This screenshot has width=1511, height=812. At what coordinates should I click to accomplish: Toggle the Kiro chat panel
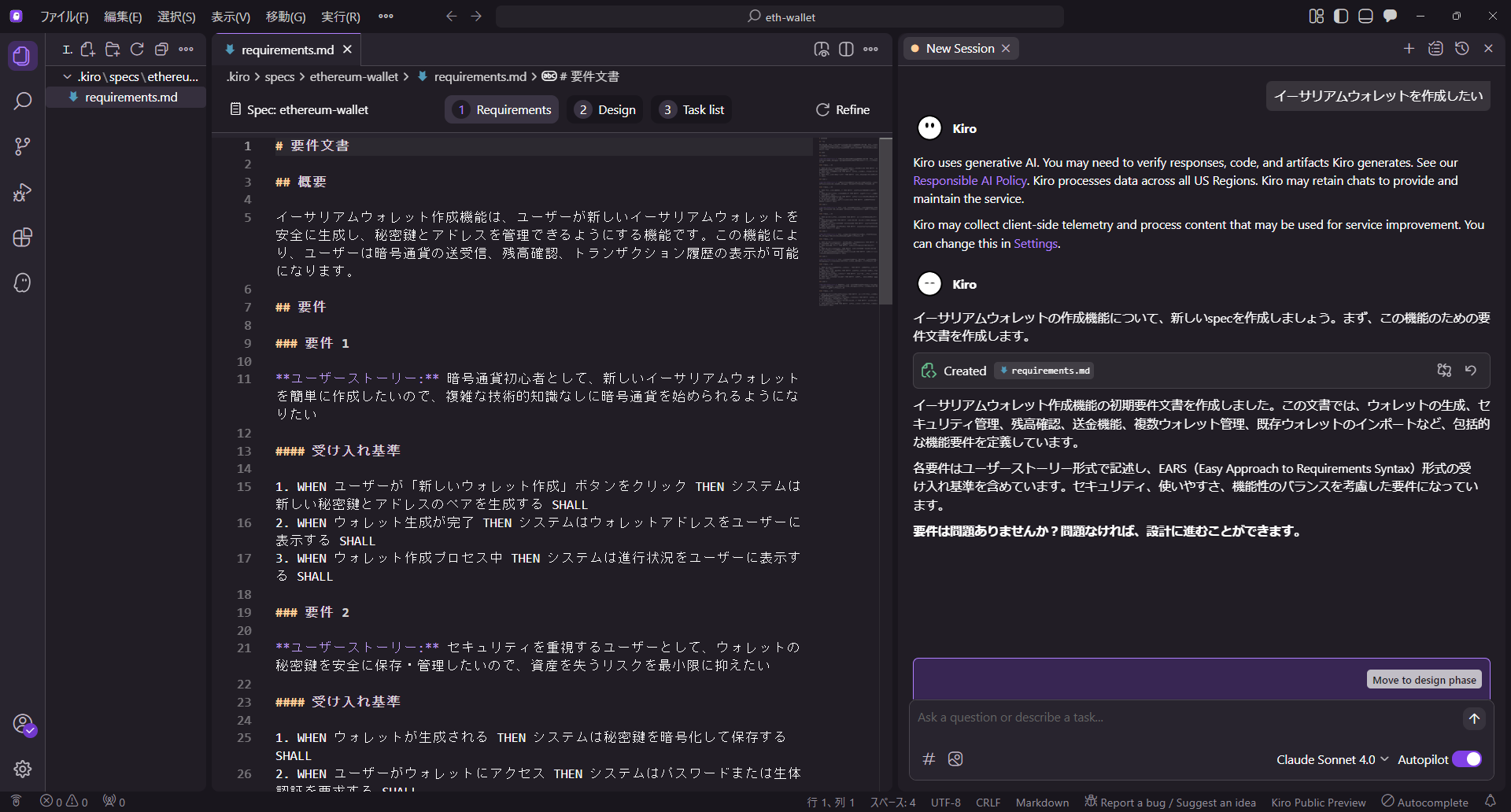coord(1391,16)
